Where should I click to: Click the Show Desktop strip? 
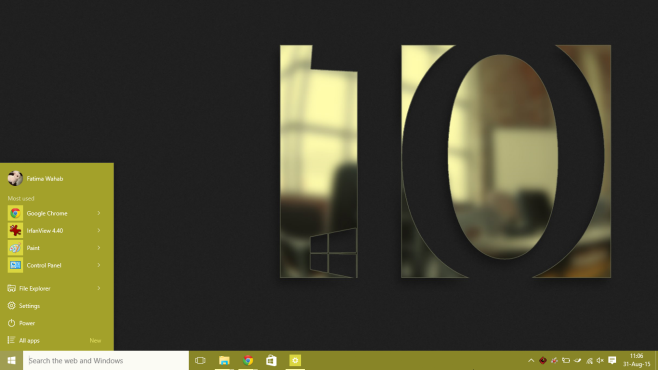point(656,360)
